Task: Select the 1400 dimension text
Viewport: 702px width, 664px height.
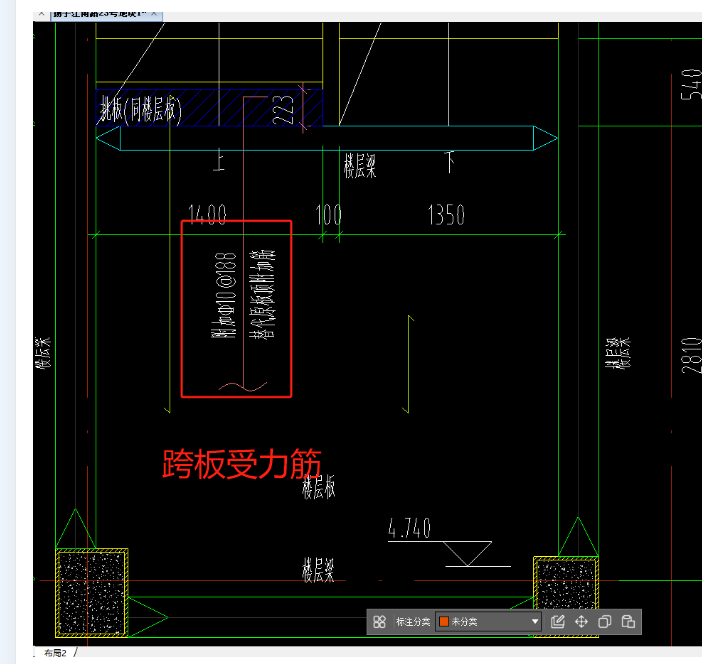Action: coord(207,214)
